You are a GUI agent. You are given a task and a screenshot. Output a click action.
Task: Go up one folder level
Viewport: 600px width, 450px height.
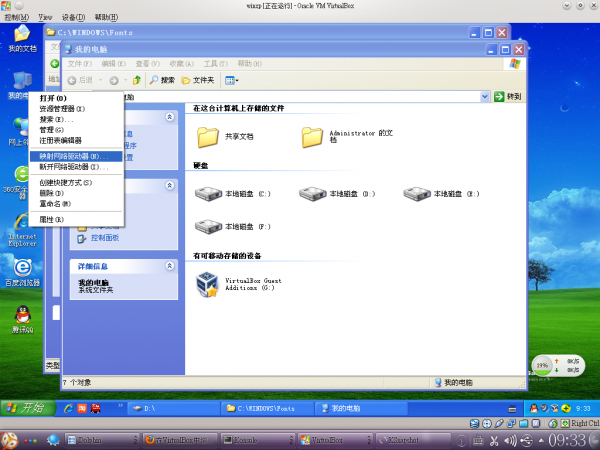137,80
